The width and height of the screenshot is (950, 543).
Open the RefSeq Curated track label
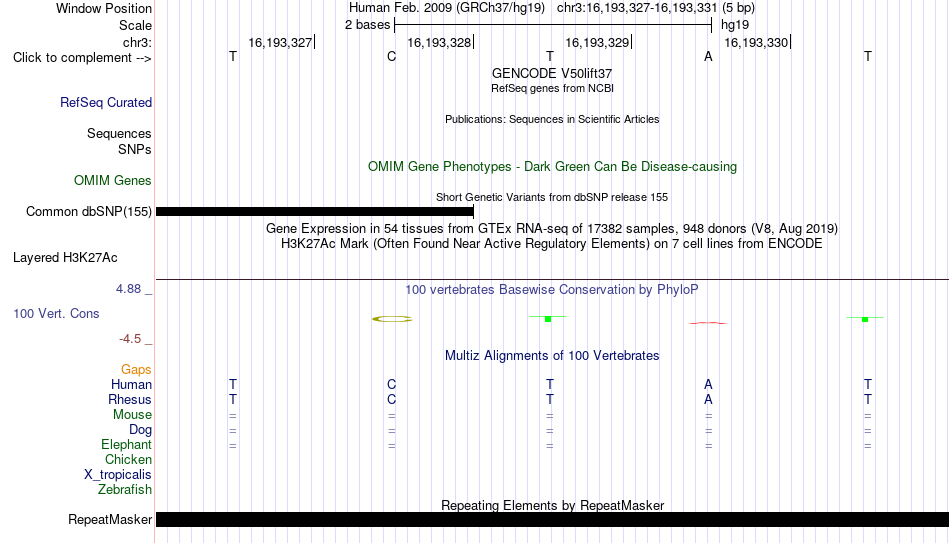[x=106, y=102]
